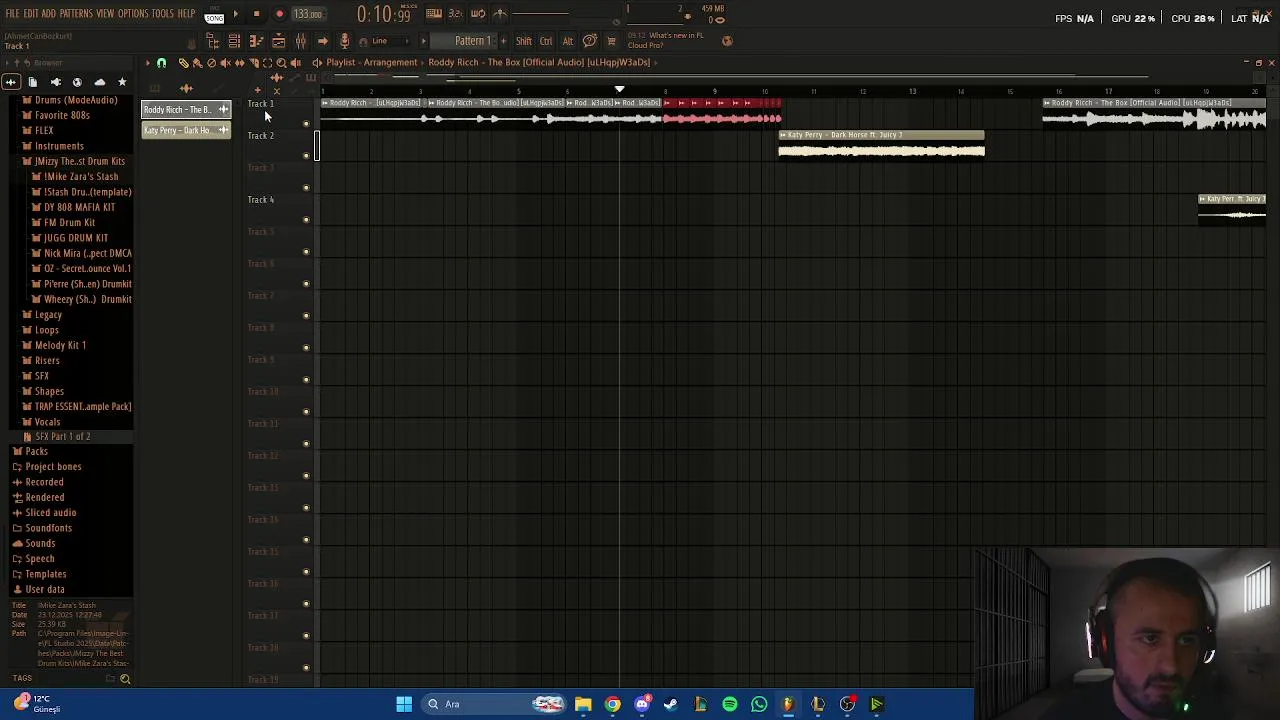Select the Zoom magnifier tool in playlist
The height and width of the screenshot is (720, 1280).
tap(281, 62)
